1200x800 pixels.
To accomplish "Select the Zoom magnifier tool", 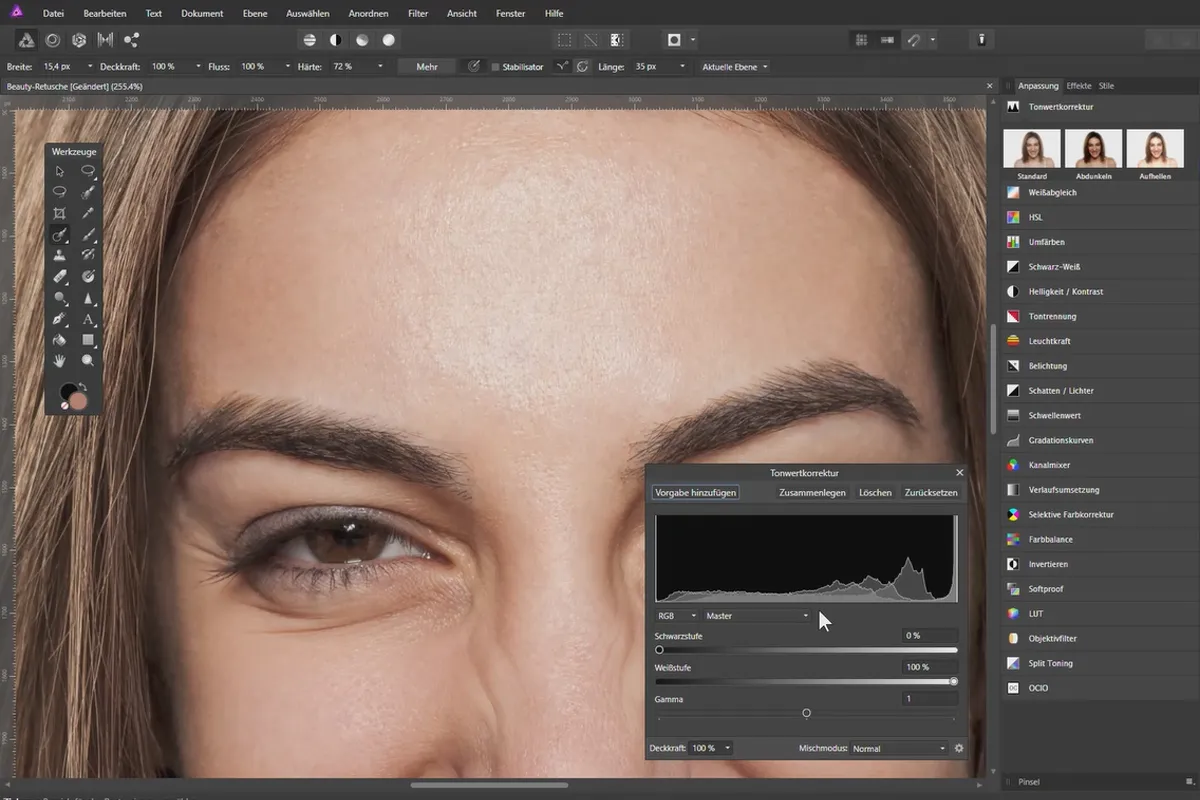I will click(88, 360).
